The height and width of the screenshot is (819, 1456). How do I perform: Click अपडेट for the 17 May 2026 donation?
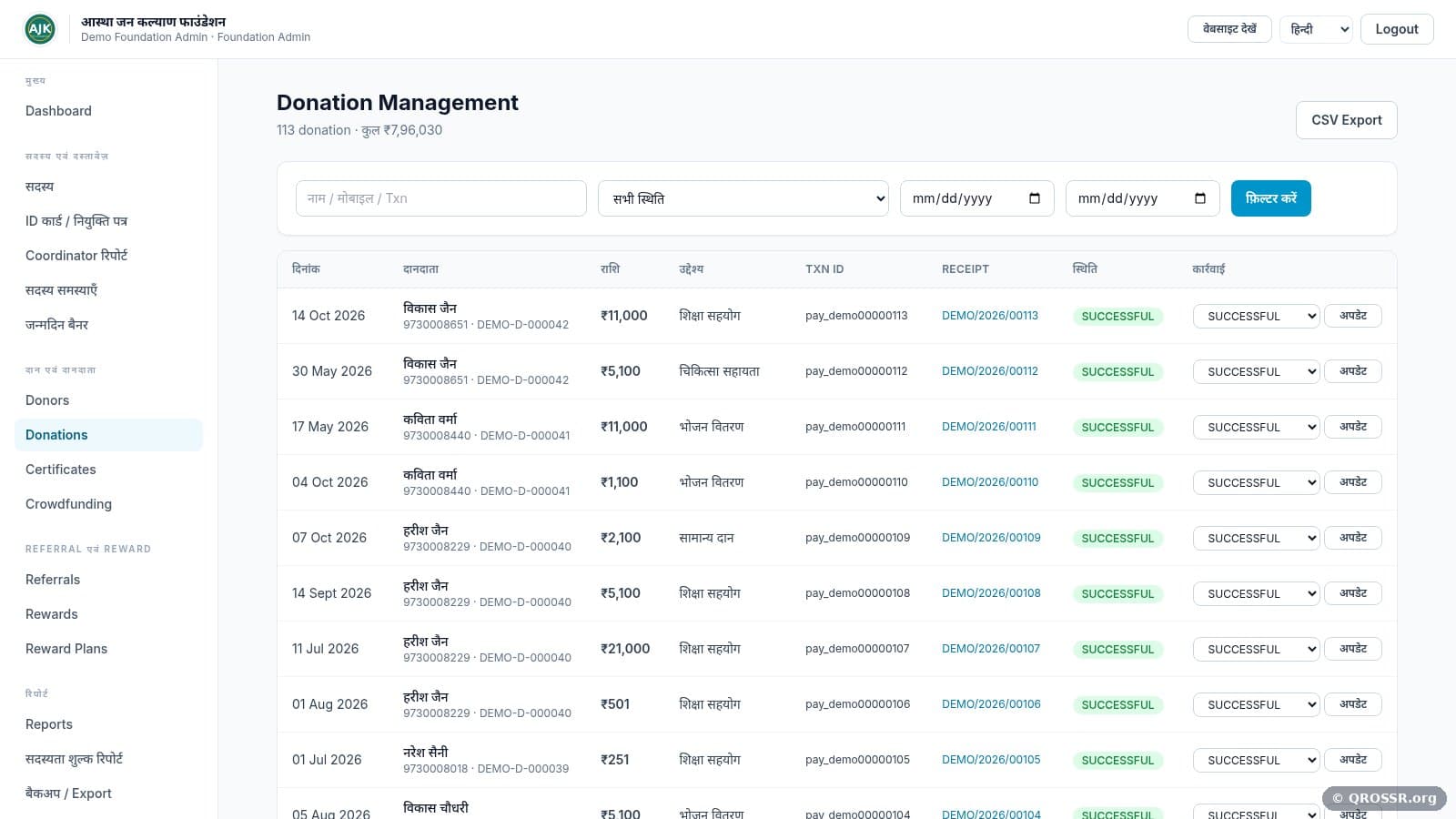coord(1352,427)
